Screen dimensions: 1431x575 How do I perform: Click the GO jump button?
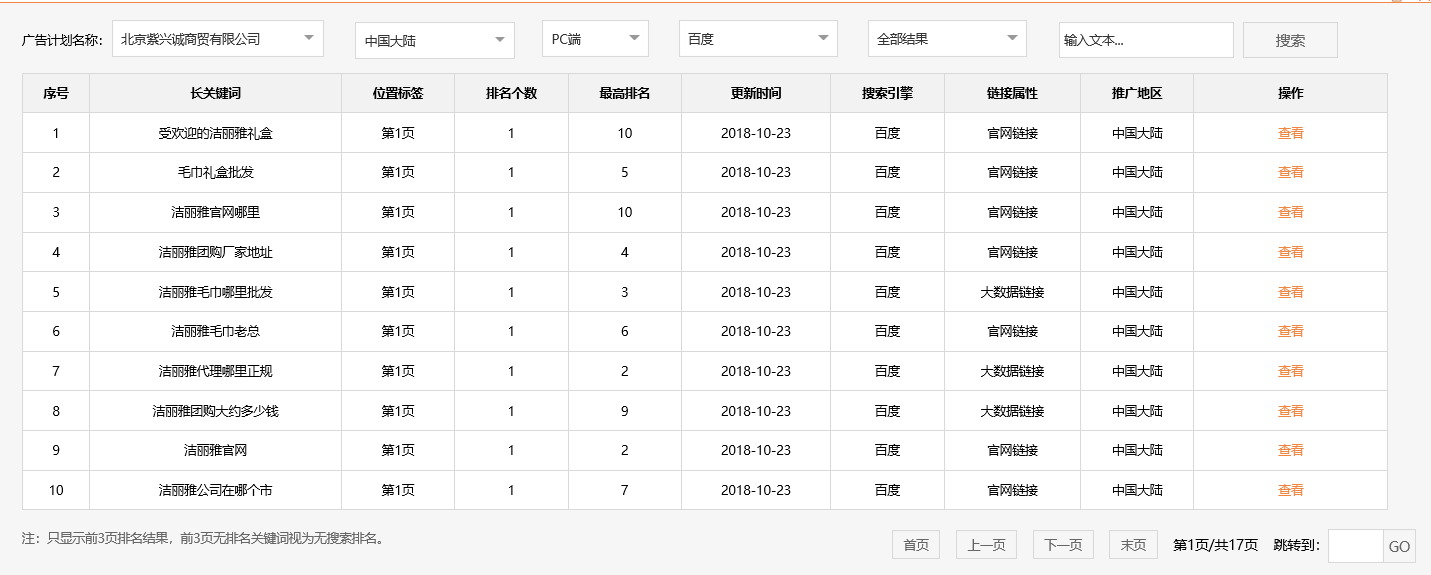1399,546
